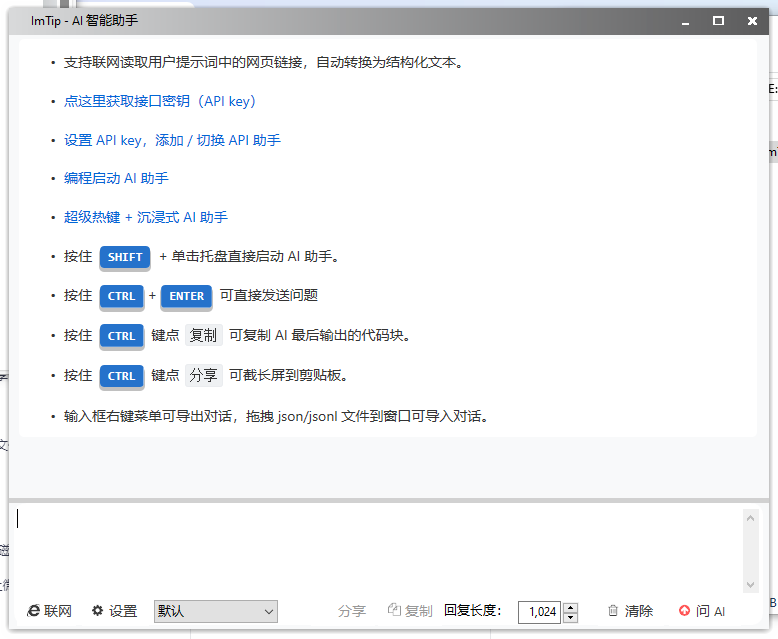
Task: Click the 分享 button in bottom toolbar
Action: point(352,611)
